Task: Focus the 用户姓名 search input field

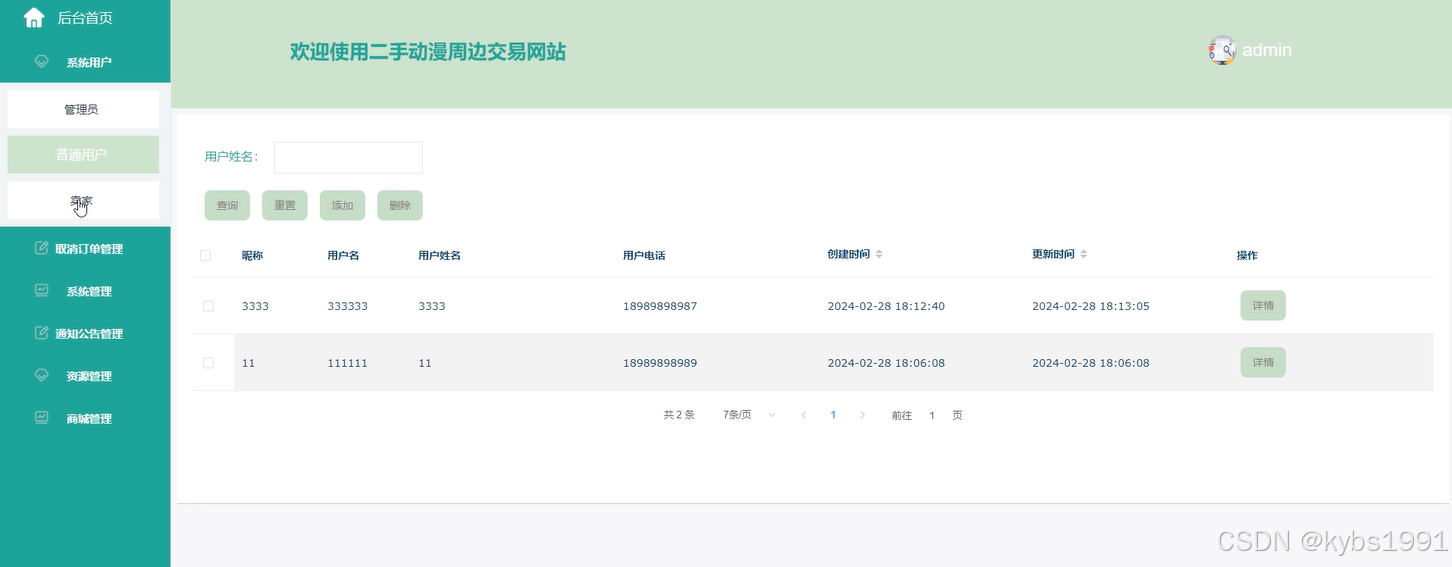Action: 348,157
